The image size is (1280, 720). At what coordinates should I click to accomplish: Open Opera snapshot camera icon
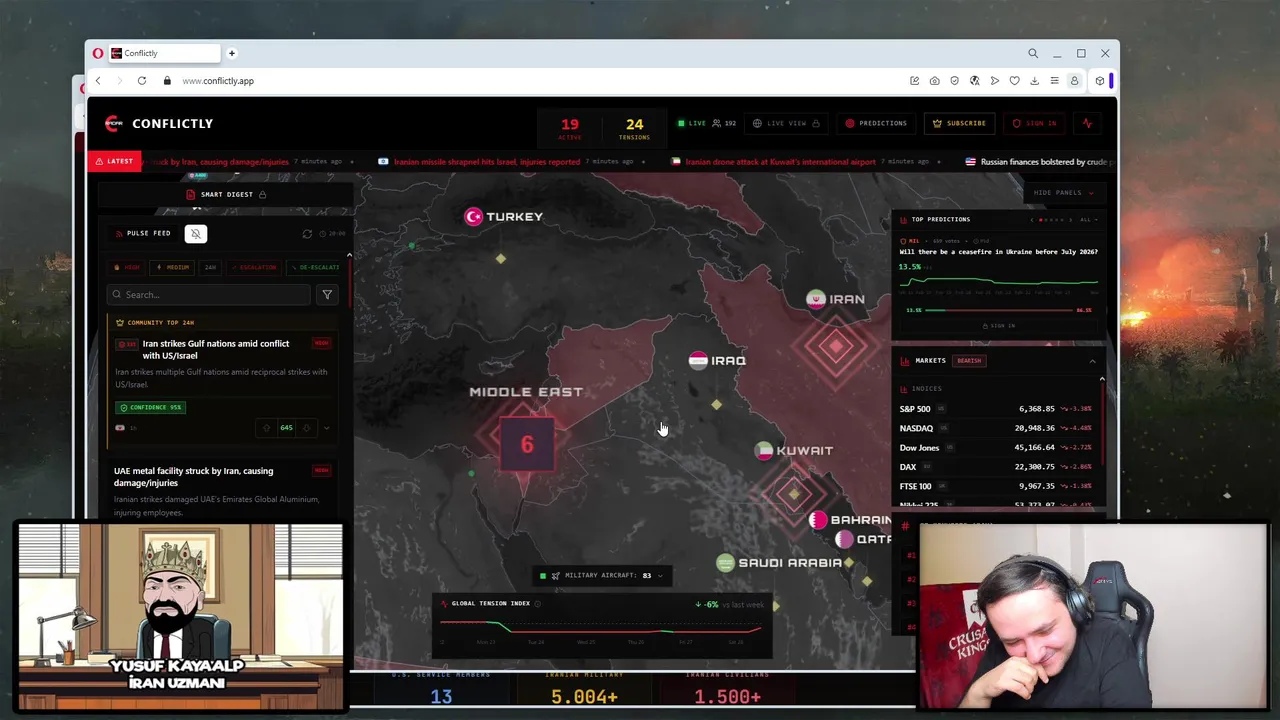coord(934,81)
